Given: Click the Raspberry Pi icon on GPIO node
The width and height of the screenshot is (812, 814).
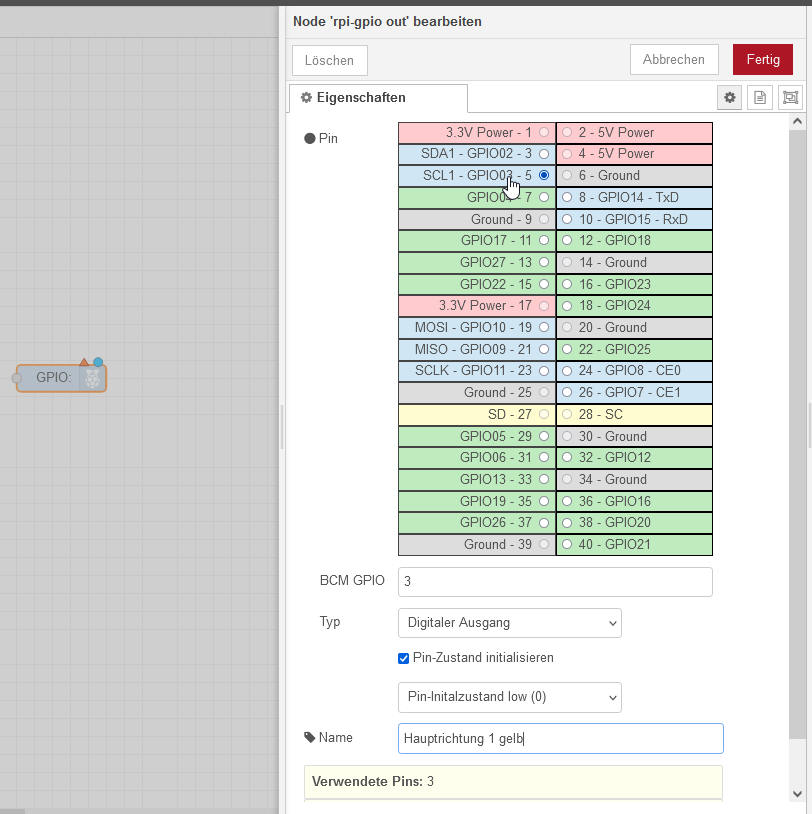Looking at the screenshot, I should (92, 378).
